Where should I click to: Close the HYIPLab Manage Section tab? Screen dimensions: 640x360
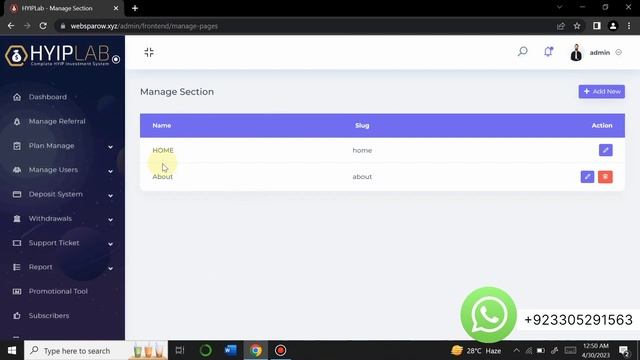click(116, 8)
